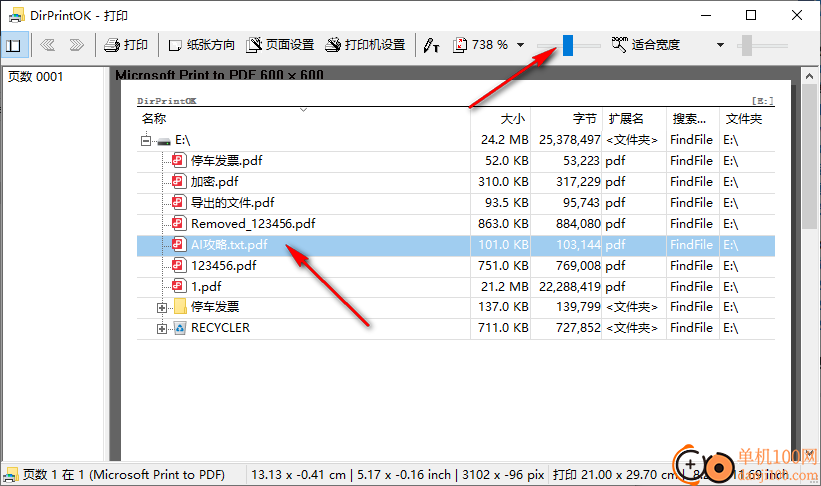This screenshot has width=821, height=486.
Task: Click the Removed_123456.pdf file icon
Action: (179, 223)
